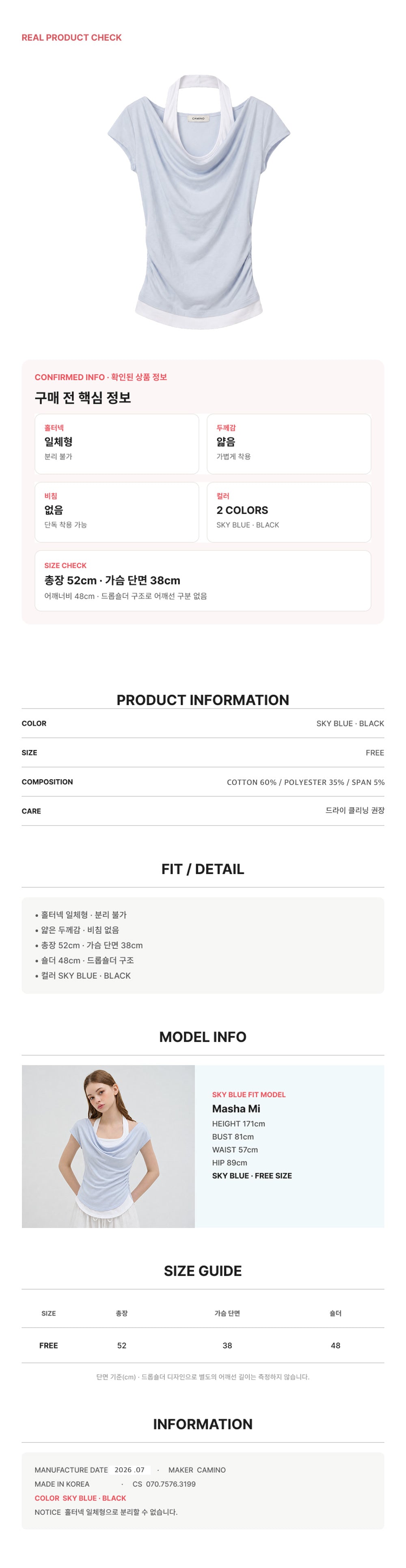
Task: Select the 두께감 얇음 info card
Action: 289,444
